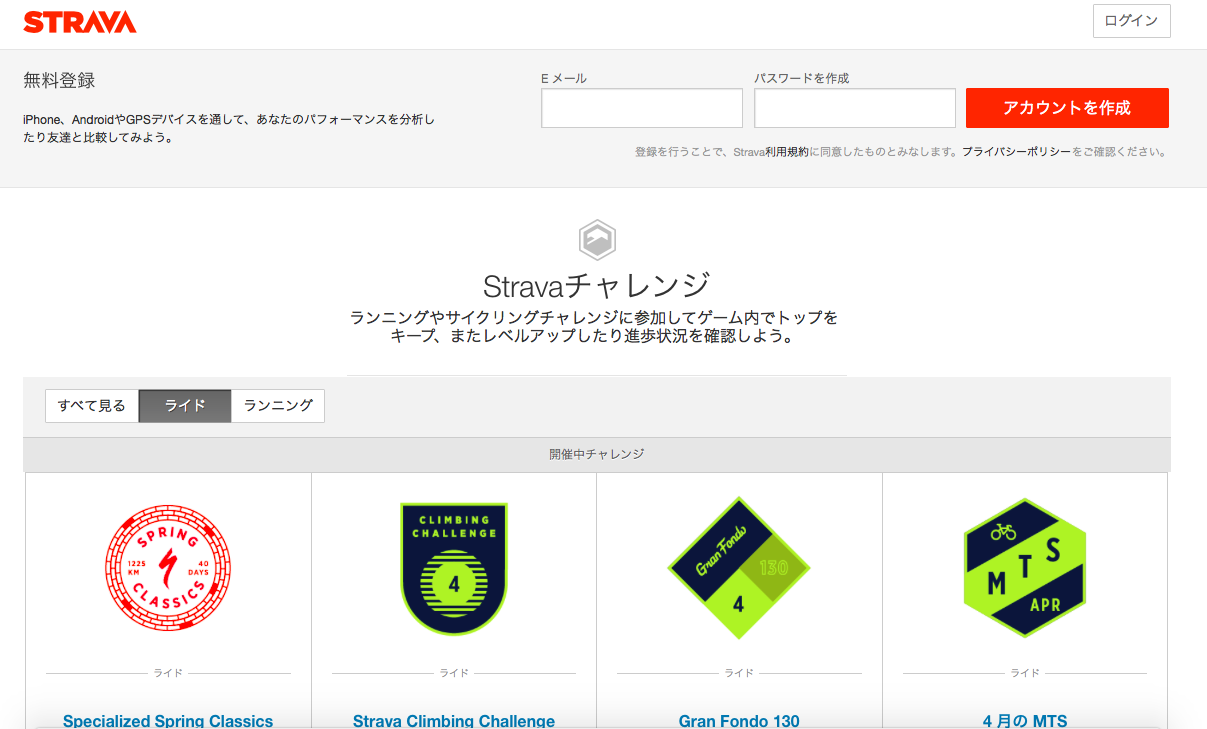This screenshot has height=729, width=1207.
Task: Click the Strava Challenges hexagon icon
Action: pyautogui.click(x=597, y=240)
